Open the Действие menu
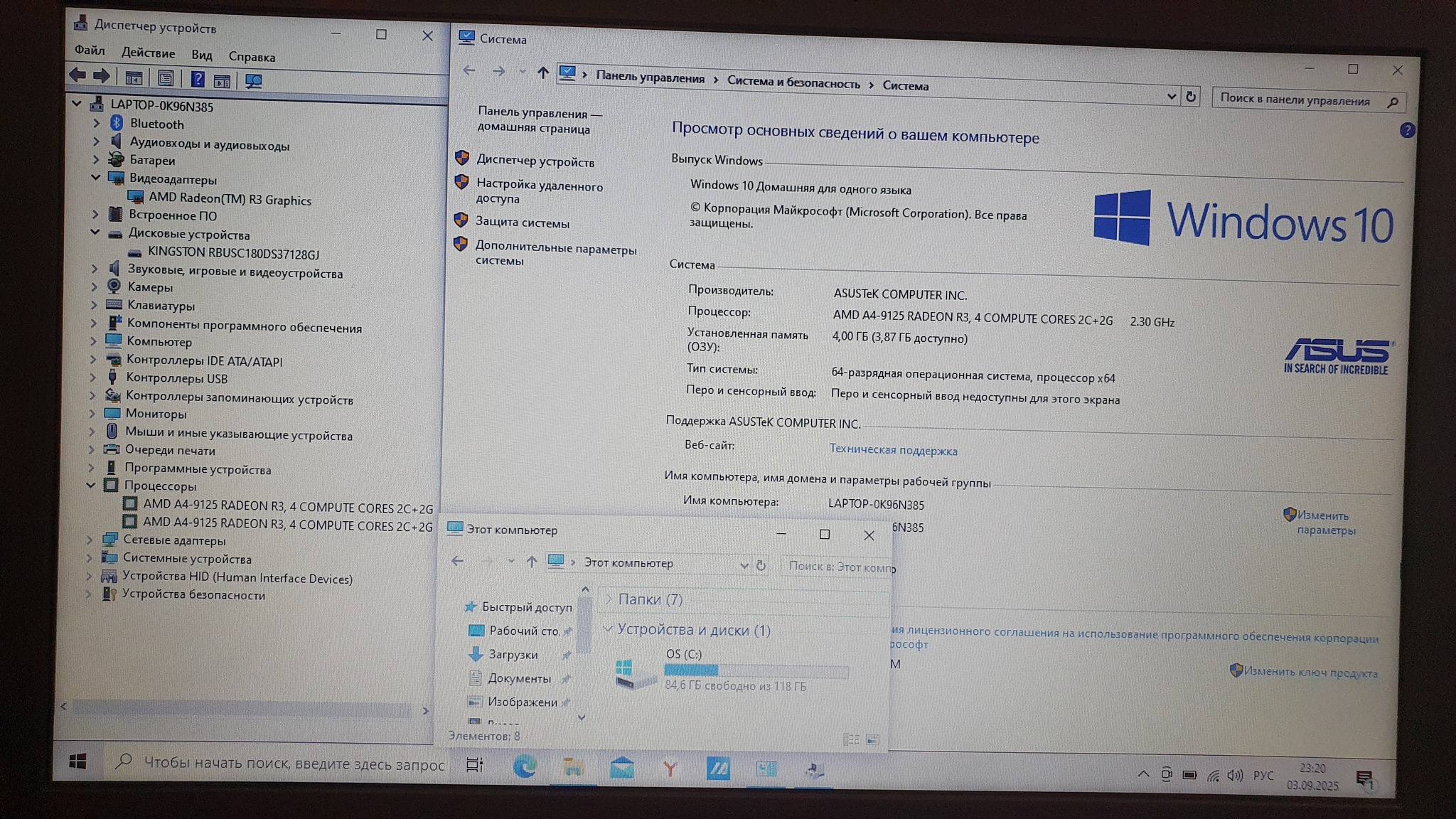Viewport: 1456px width, 819px height. pos(148,53)
